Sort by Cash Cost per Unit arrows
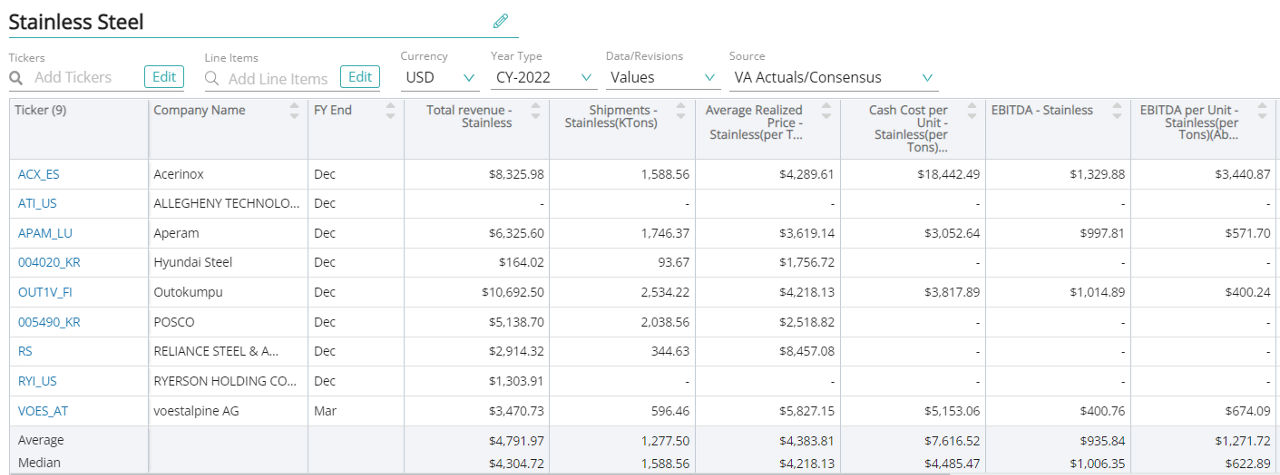The image size is (1280, 475). (972, 110)
